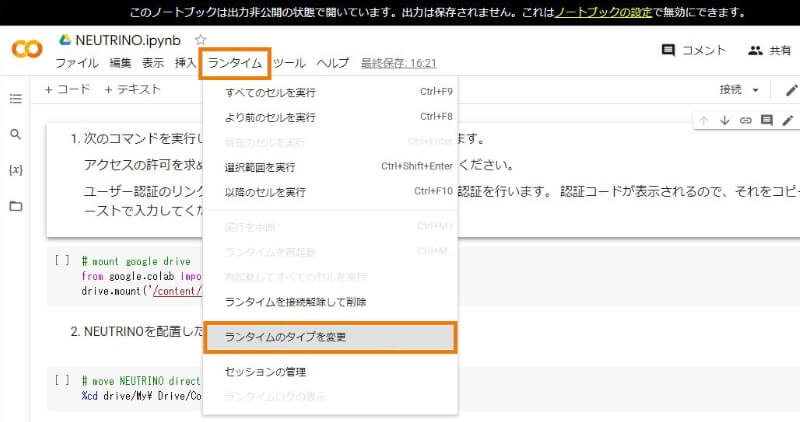This screenshot has height=422, width=800.
Task: Copy link to cell with the link icon
Action: coord(745,120)
